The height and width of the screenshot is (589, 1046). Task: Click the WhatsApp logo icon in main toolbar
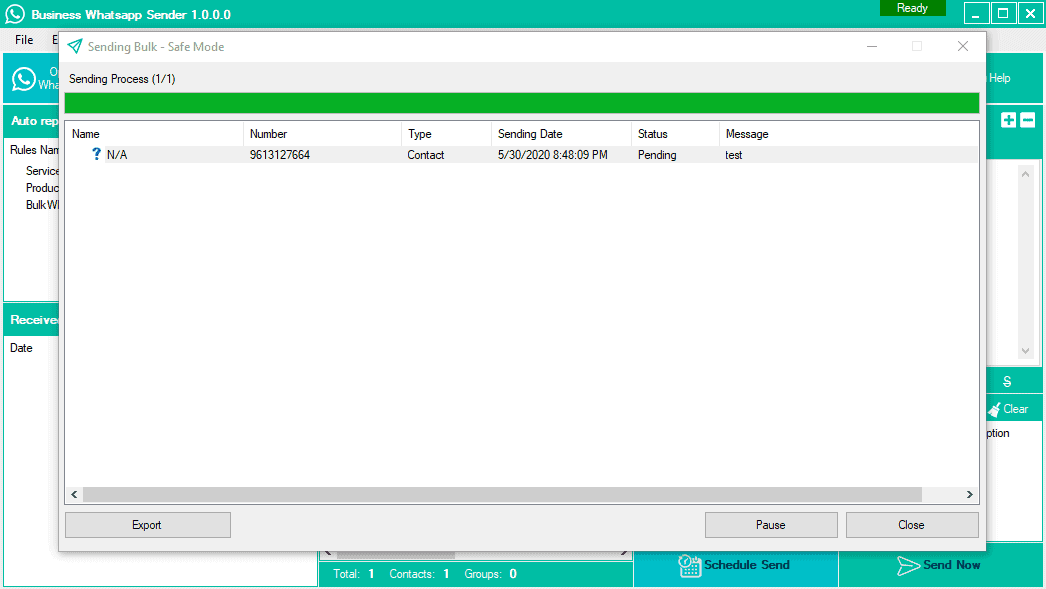click(23, 79)
